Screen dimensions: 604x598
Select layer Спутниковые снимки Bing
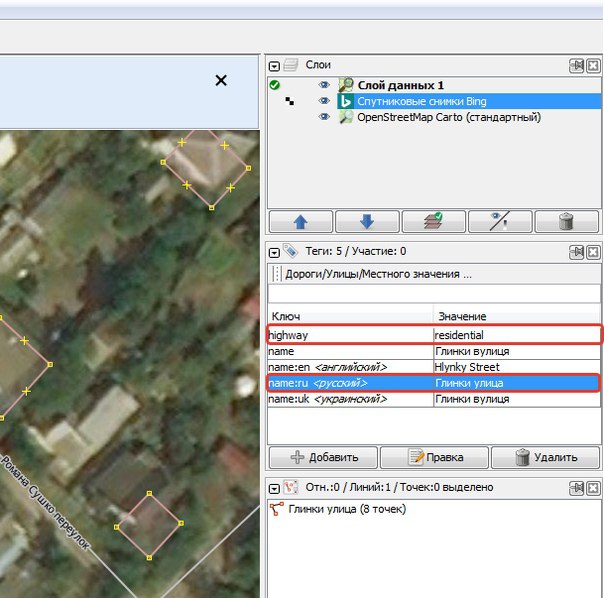point(422,101)
